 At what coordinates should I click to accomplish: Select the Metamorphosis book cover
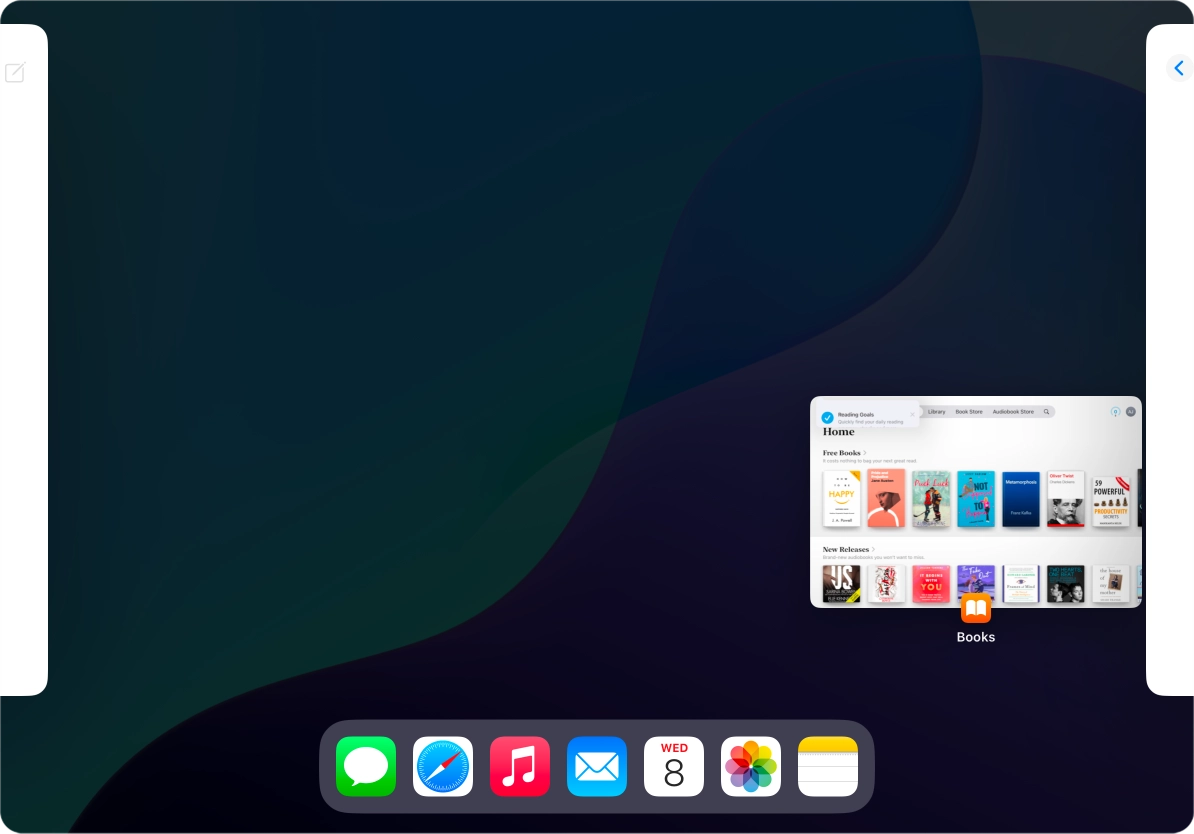click(1021, 499)
